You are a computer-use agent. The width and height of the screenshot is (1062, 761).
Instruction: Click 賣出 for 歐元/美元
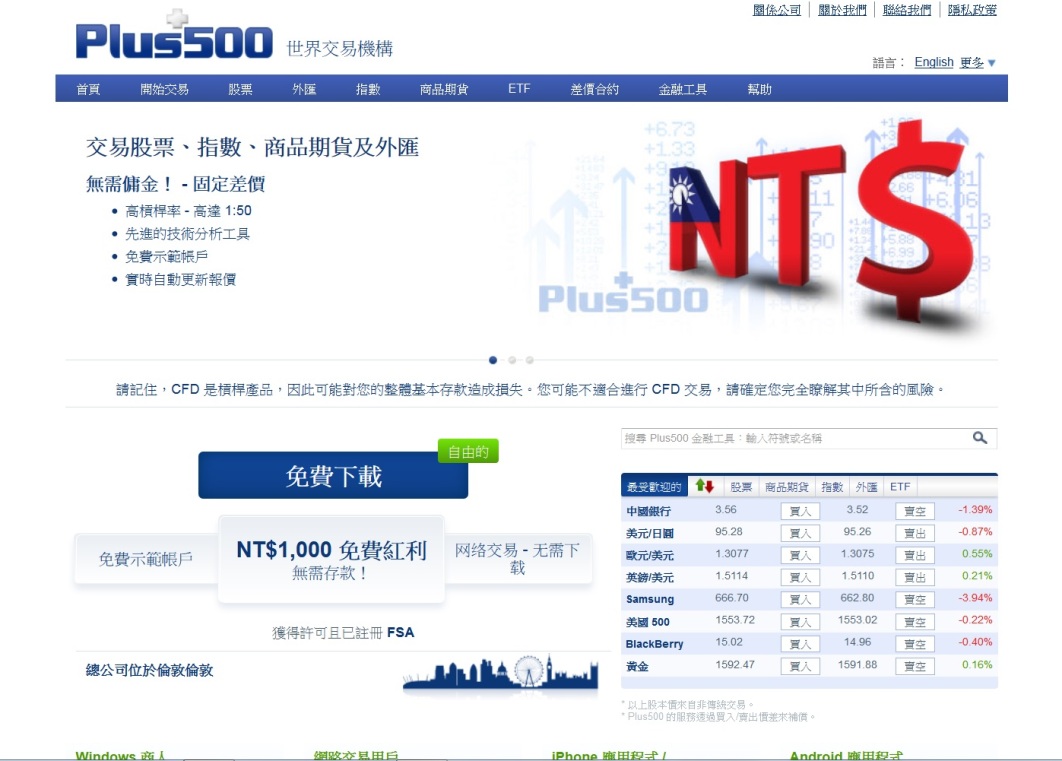(x=915, y=555)
